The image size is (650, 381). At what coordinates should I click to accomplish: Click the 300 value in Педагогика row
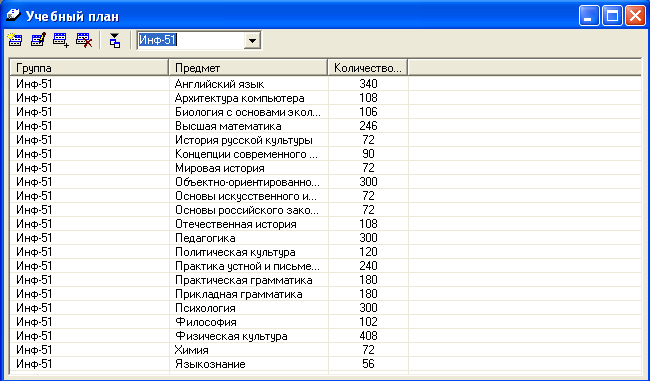[x=369, y=238]
